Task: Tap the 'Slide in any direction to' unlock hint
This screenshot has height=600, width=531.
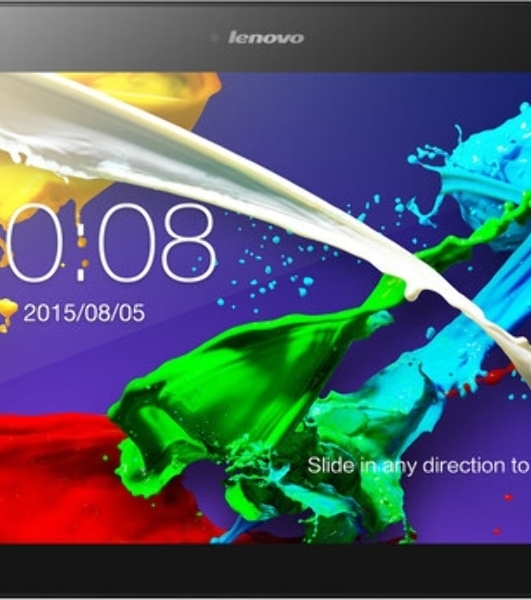Action: [x=419, y=466]
